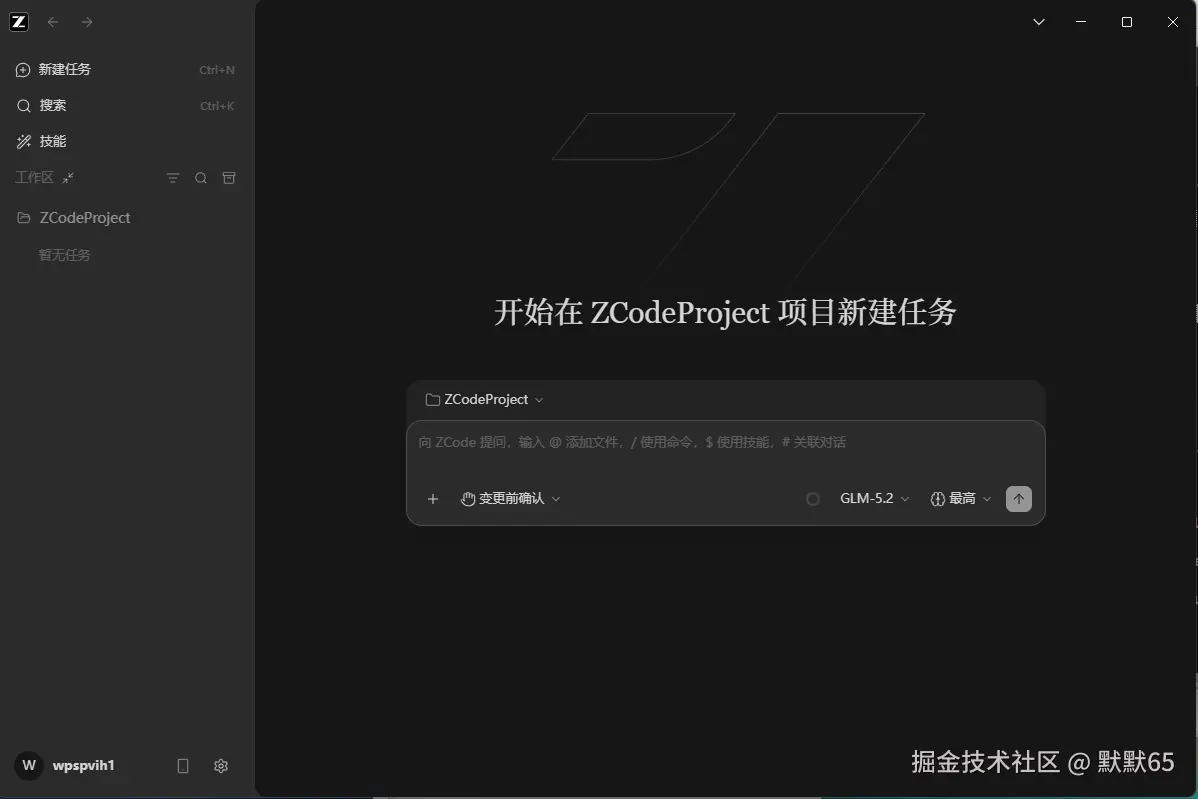Open the 变更前确认 mode dropdown

tap(510, 499)
